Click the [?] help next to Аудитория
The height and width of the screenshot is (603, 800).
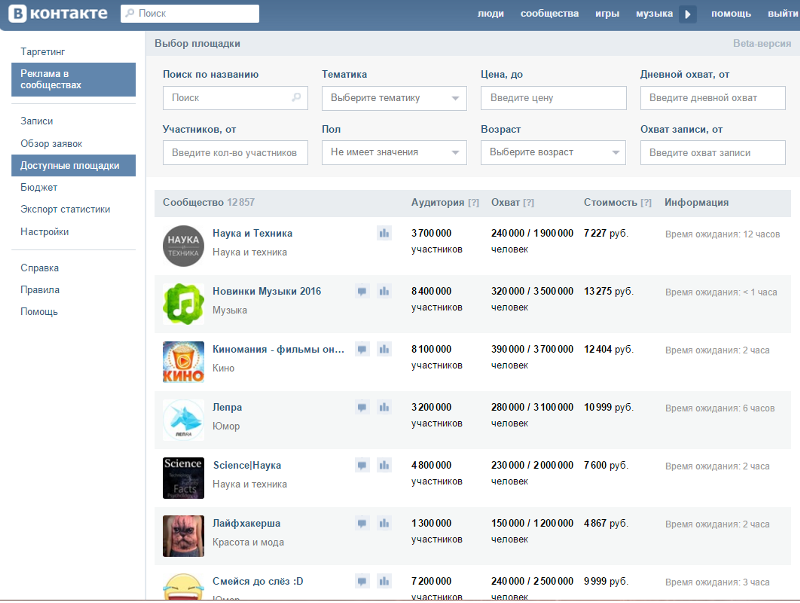tap(473, 203)
